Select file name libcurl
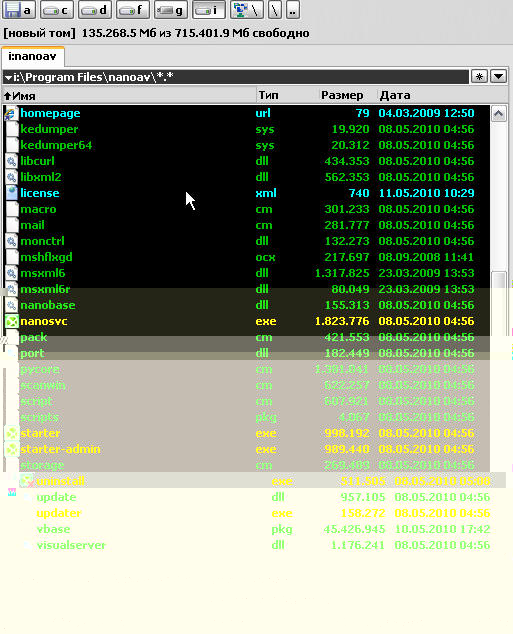 37,161
